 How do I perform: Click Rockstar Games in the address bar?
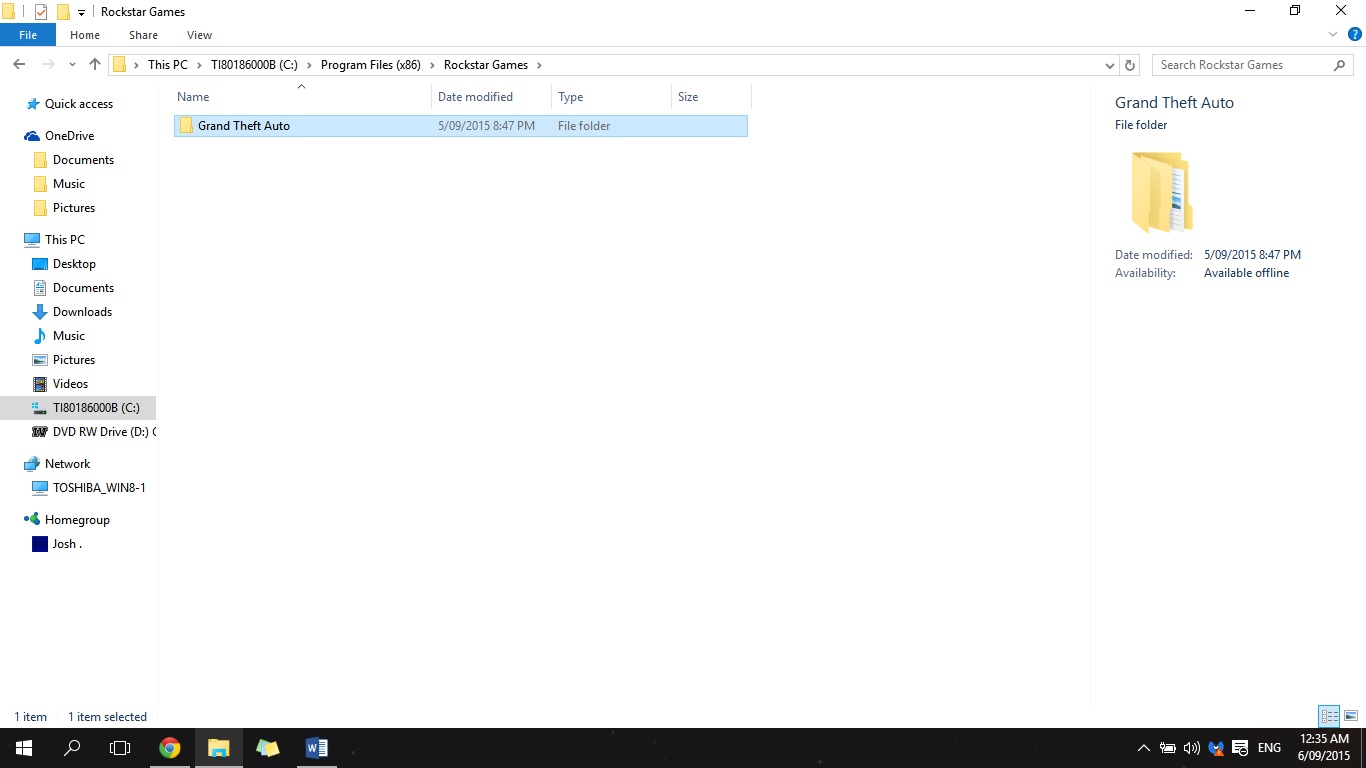[486, 65]
